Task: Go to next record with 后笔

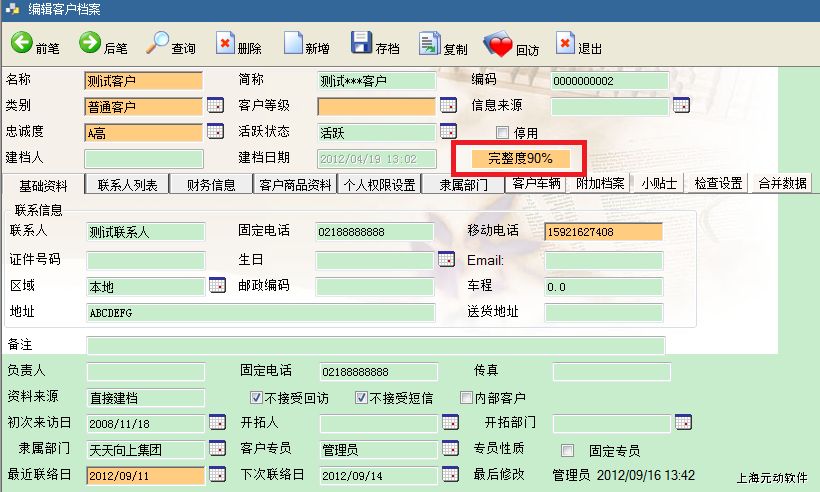Action: tap(102, 44)
